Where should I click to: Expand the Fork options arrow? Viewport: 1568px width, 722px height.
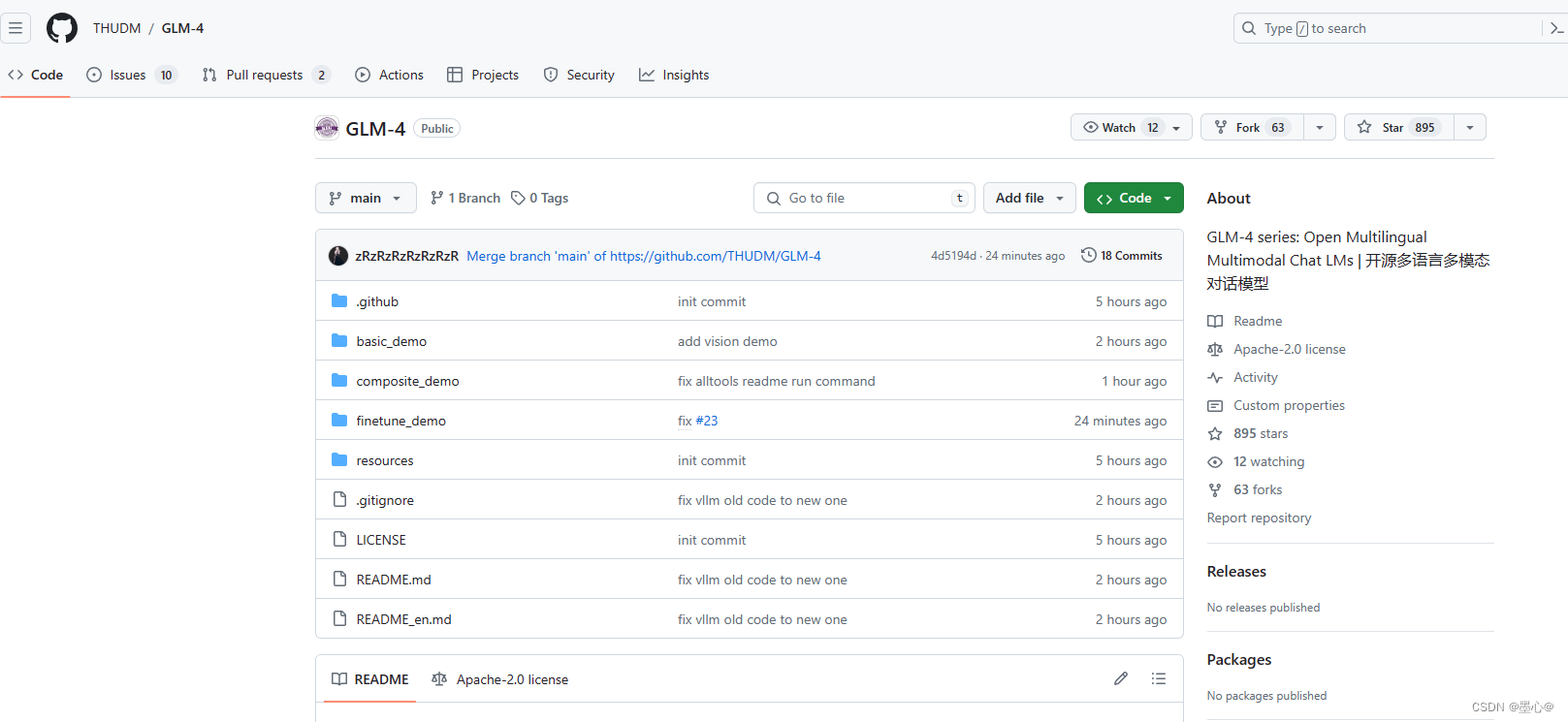(1320, 127)
